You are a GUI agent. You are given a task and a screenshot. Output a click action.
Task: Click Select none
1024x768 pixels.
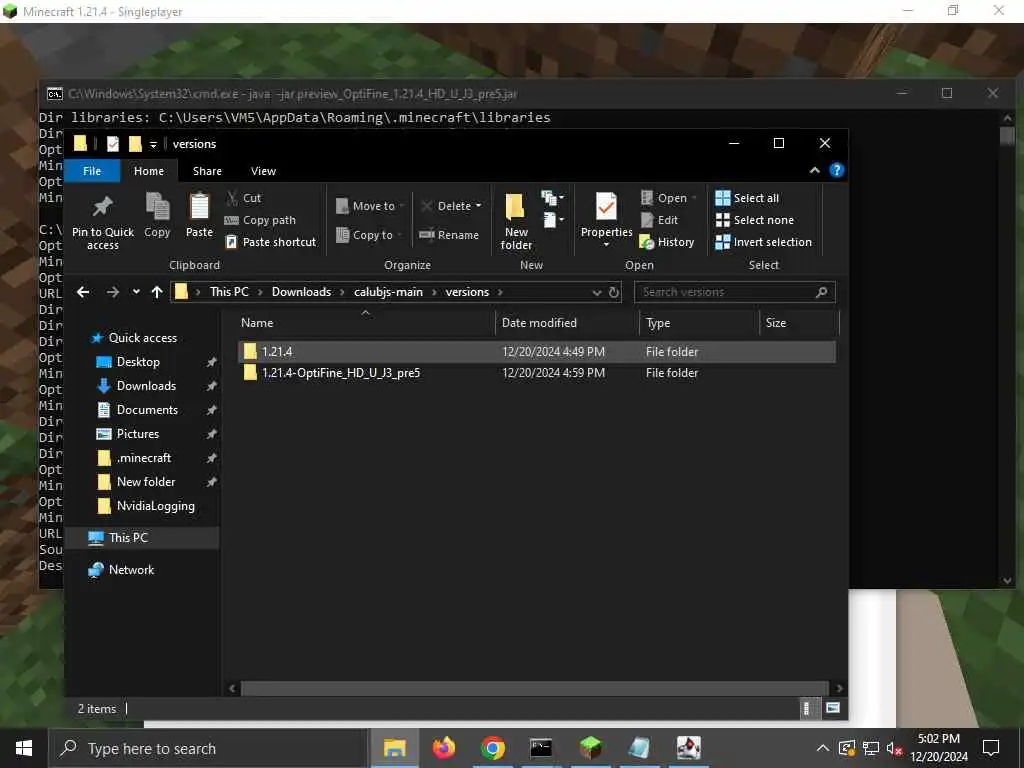tap(755, 220)
